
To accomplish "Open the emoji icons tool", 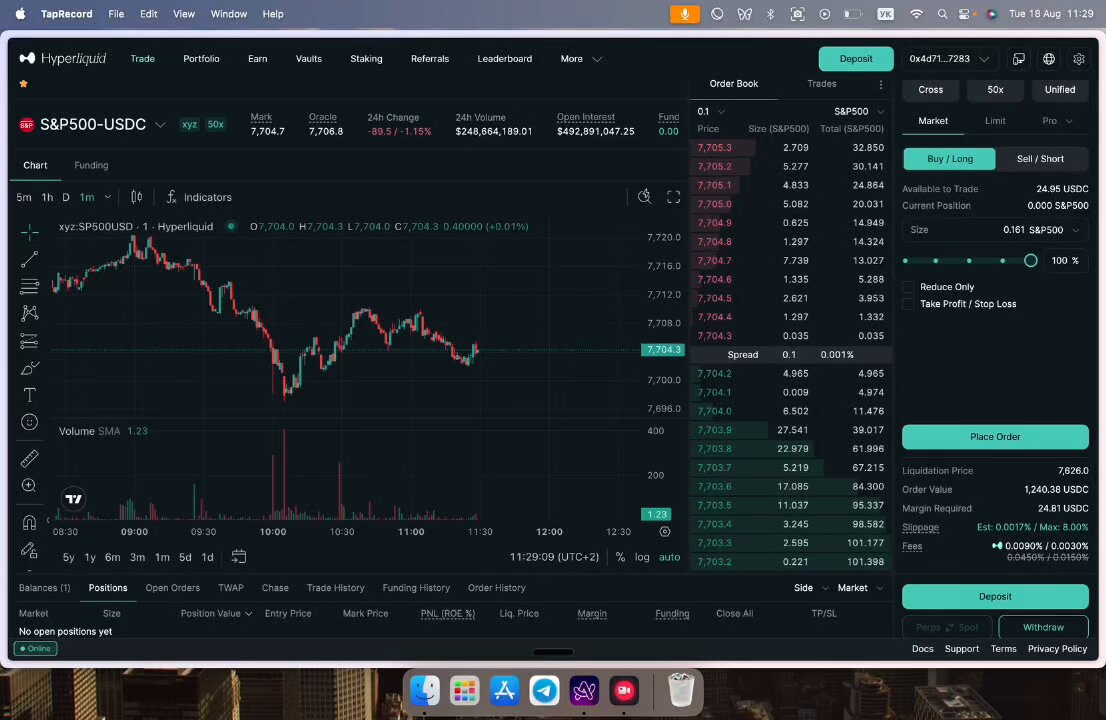I will [x=30, y=422].
